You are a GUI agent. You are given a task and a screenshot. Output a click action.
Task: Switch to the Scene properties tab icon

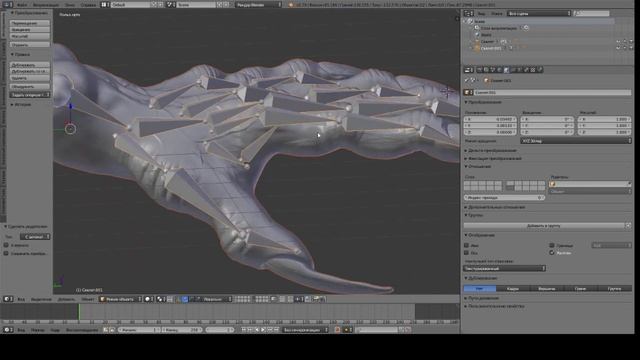[x=493, y=70]
